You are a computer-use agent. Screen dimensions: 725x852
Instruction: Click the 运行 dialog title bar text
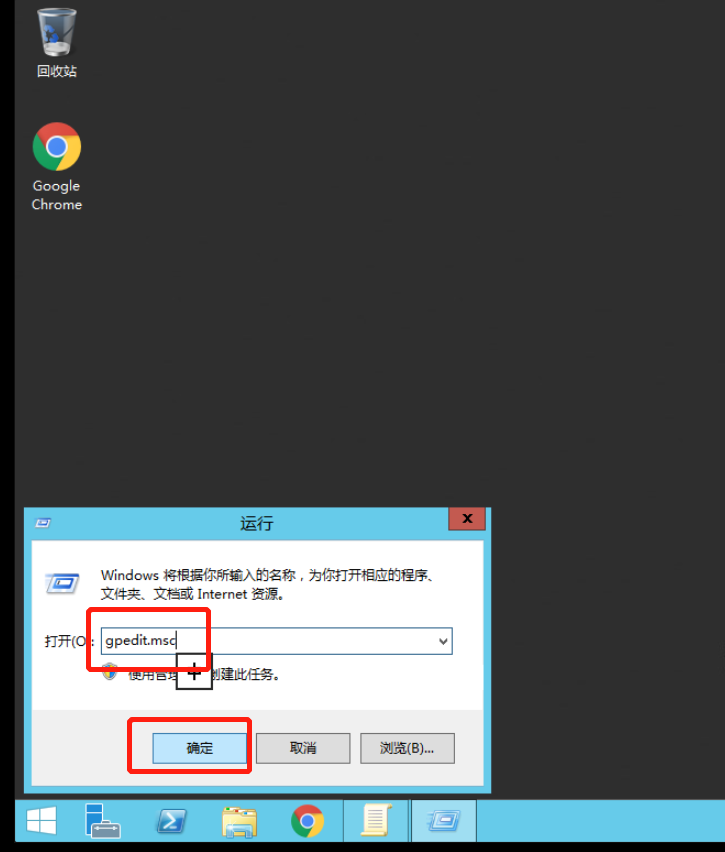tap(257, 524)
